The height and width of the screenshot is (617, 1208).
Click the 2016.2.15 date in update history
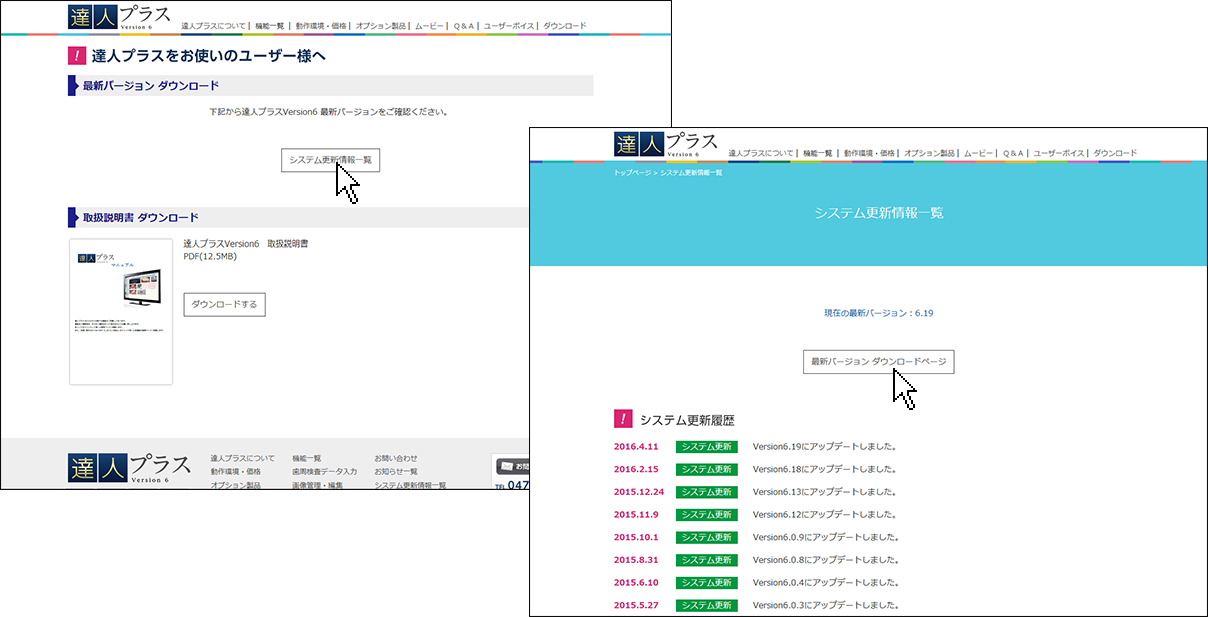[x=636, y=469]
